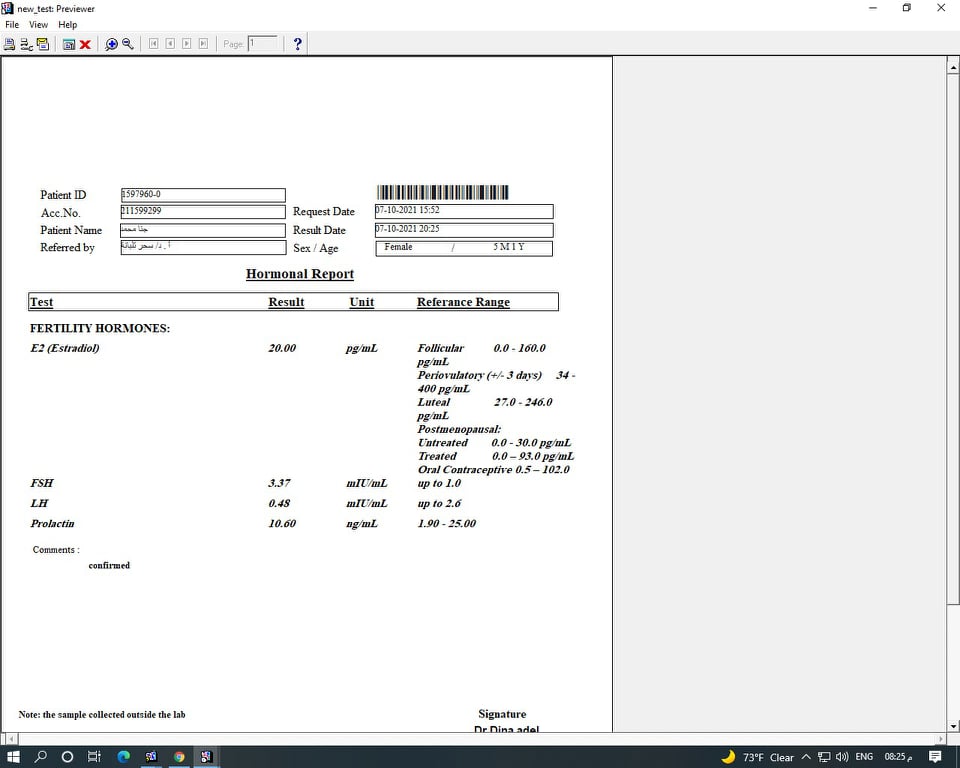Click the horizontal scrollbar right arrow
This screenshot has height=768, width=960.
tap(940, 739)
